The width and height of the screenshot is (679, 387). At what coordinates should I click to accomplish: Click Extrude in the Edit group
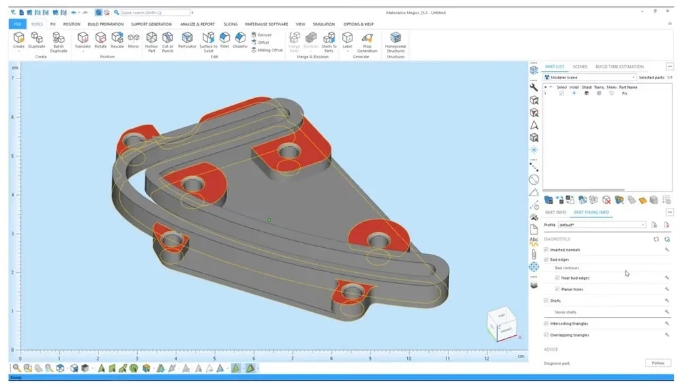[x=261, y=35]
